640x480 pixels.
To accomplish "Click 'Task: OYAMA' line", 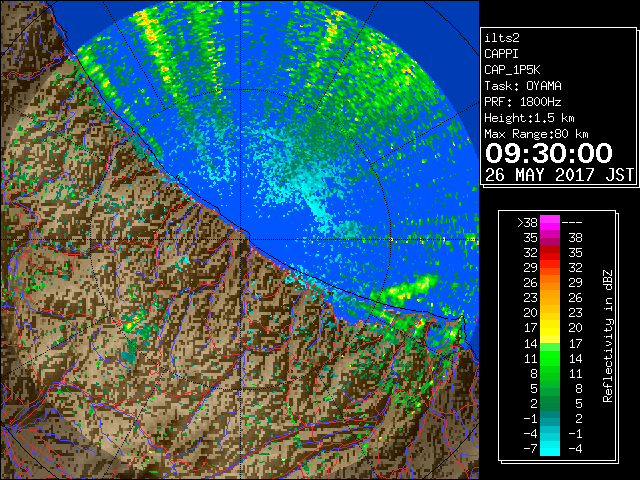I will 523,86.
